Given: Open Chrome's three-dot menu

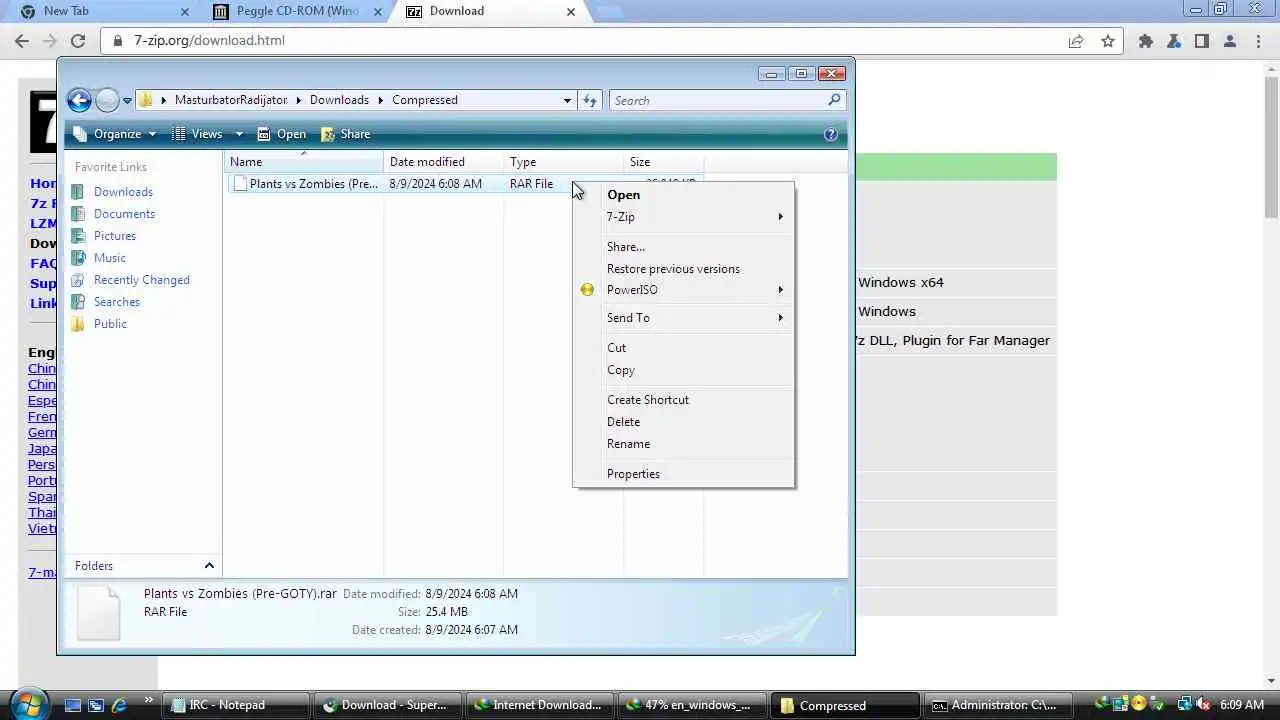Looking at the screenshot, I should pyautogui.click(x=1258, y=41).
